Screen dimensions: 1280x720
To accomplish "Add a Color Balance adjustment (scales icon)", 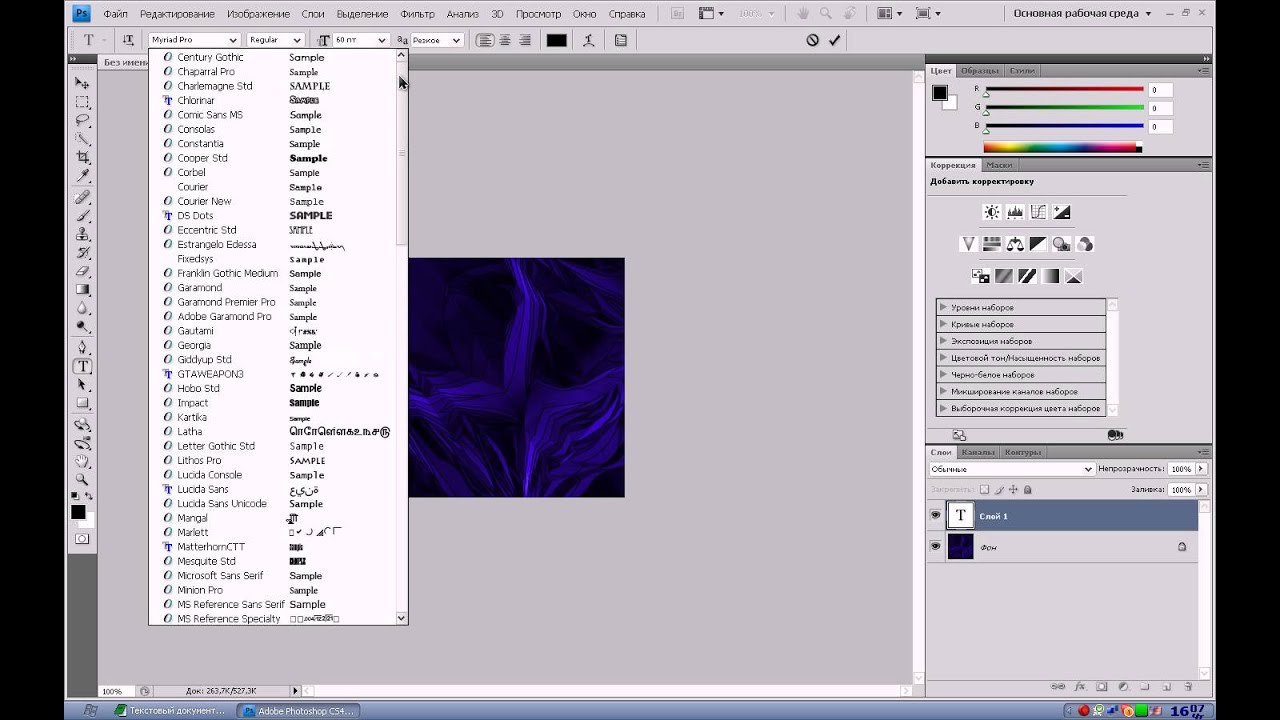I will 1015,244.
